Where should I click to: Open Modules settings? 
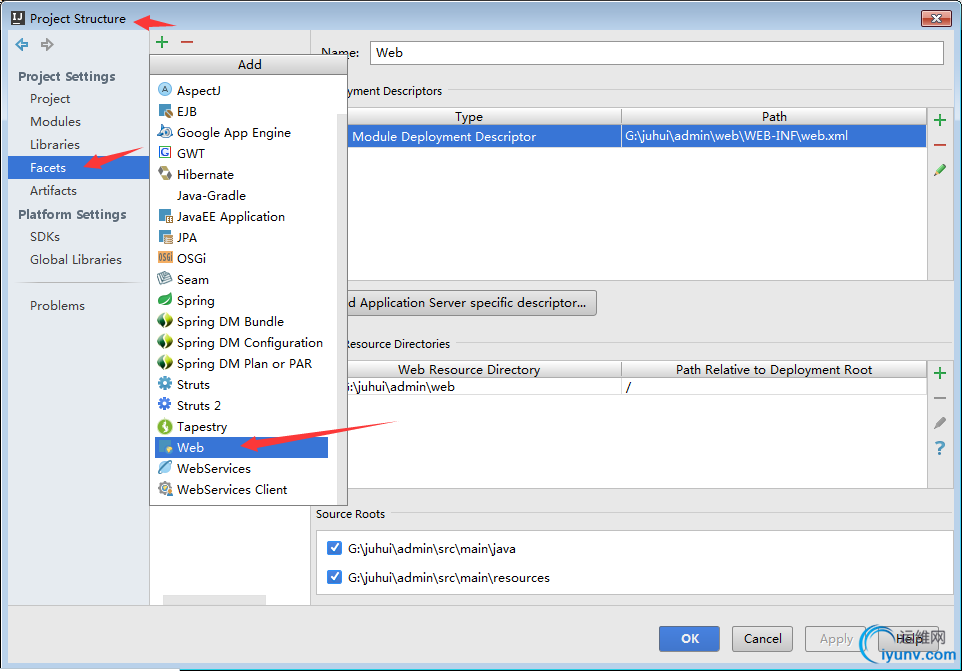pyautogui.click(x=55, y=121)
